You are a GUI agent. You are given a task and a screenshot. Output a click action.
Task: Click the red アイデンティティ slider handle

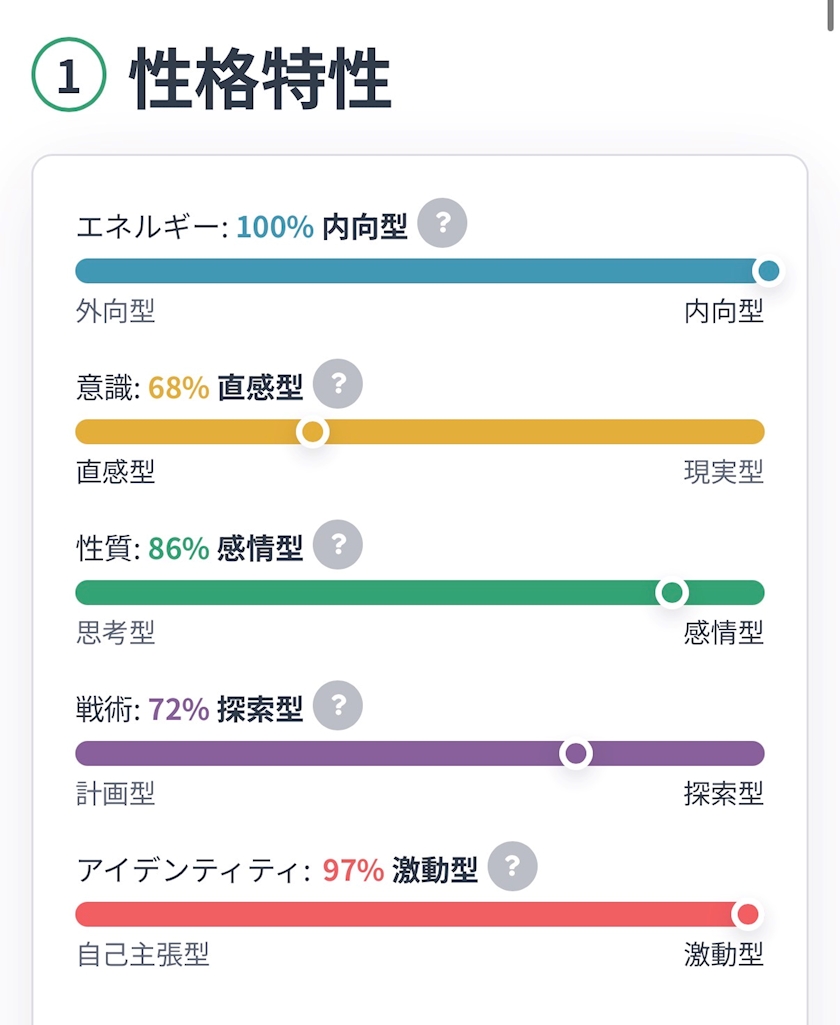(x=747, y=914)
